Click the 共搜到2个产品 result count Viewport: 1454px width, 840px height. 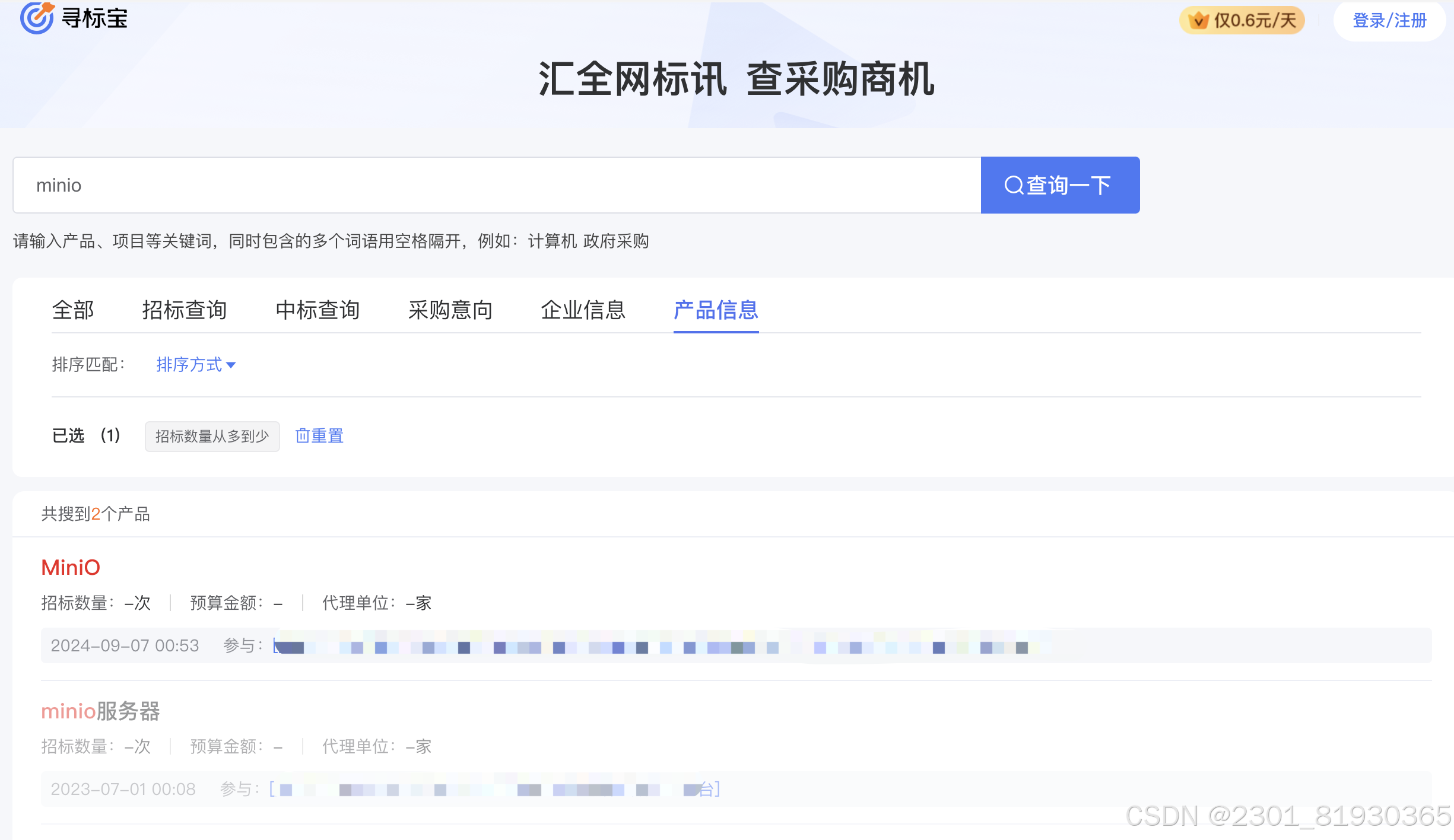coord(96,514)
